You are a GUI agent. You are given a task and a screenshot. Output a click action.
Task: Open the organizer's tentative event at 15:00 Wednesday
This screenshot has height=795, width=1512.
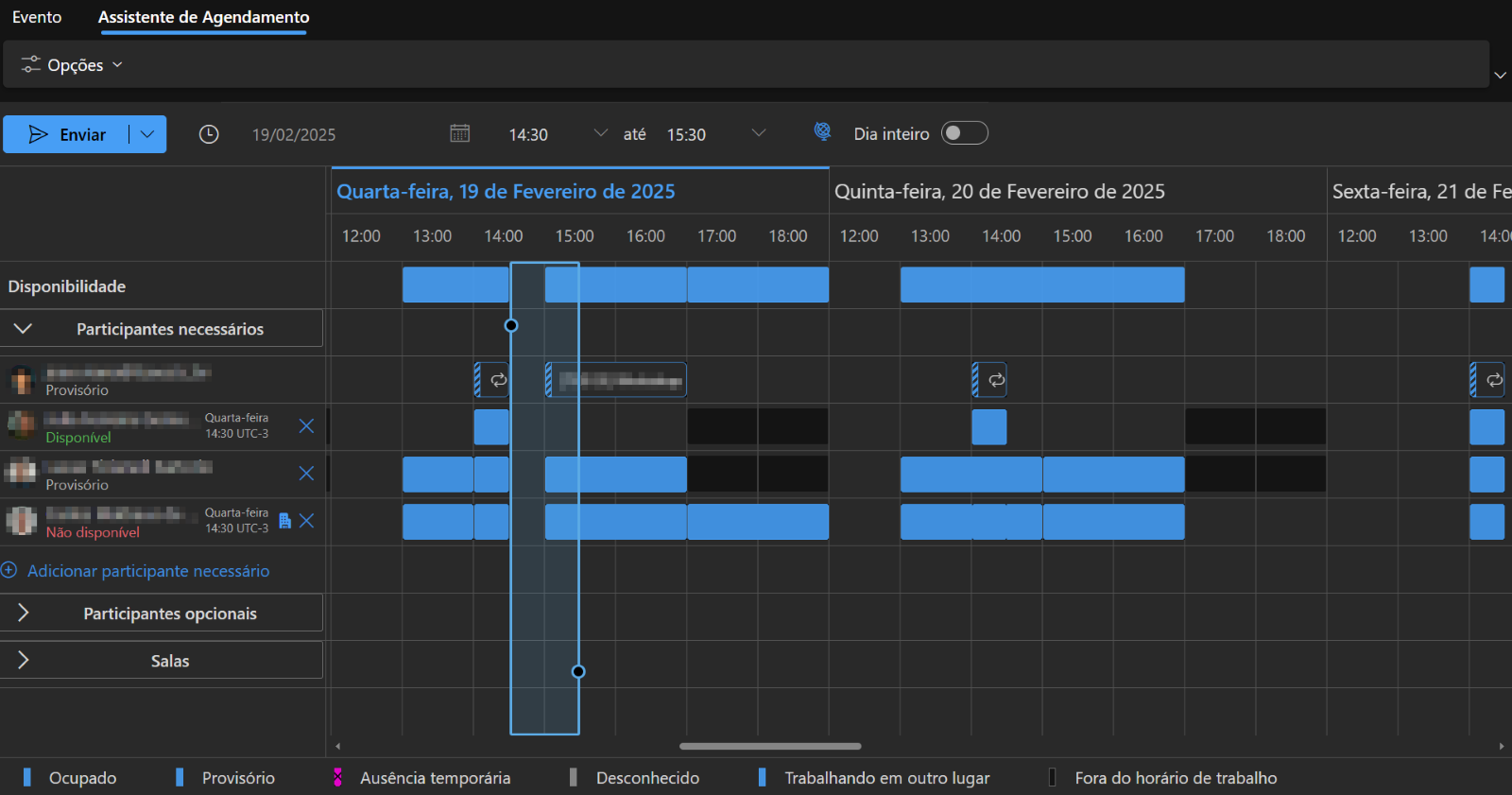click(616, 380)
